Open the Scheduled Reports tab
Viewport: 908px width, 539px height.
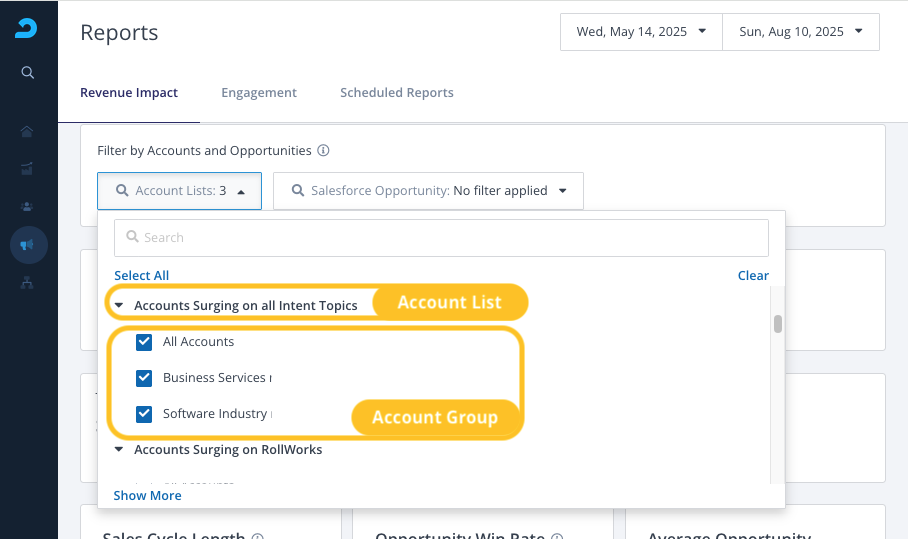[x=397, y=93]
